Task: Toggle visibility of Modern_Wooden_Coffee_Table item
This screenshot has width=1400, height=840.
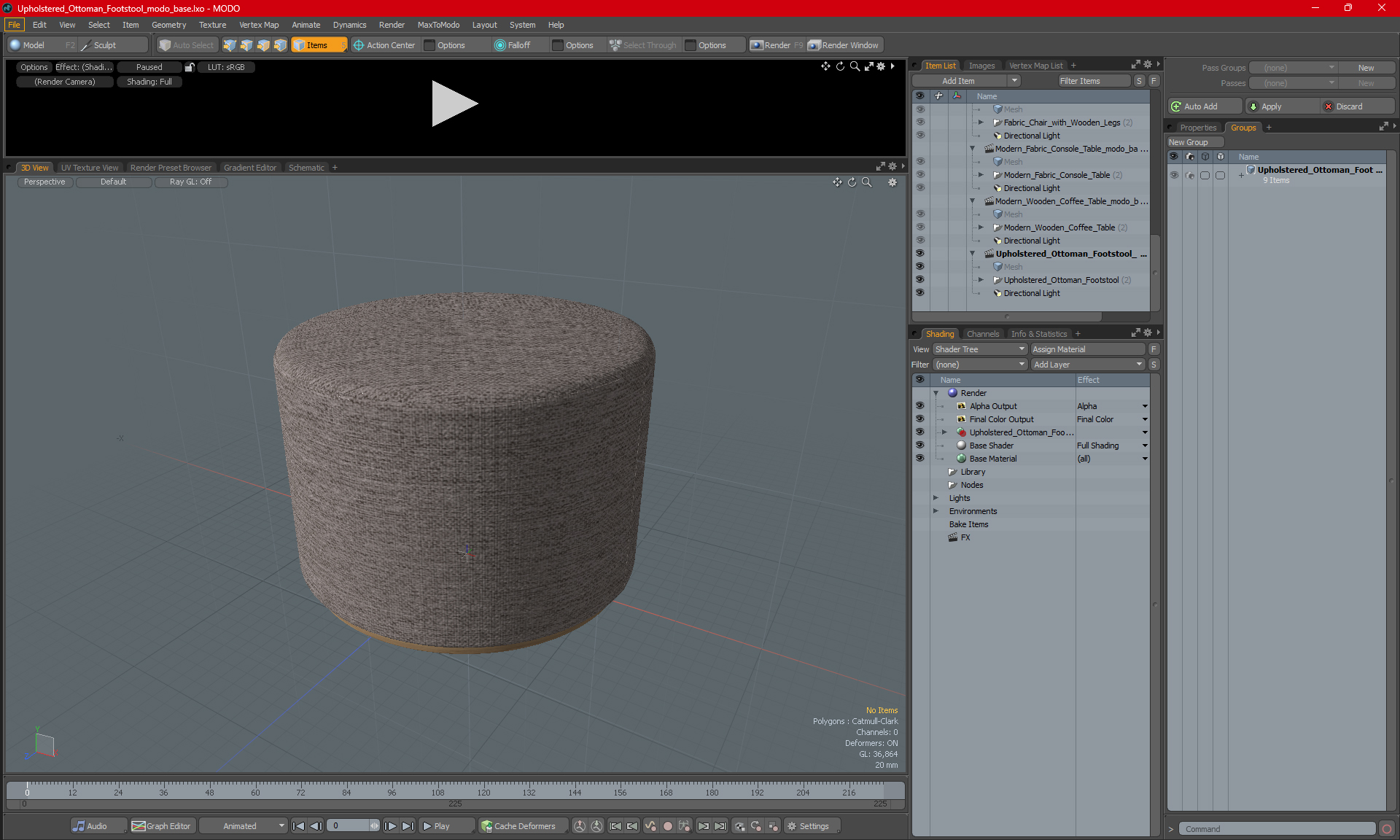Action: coord(919,227)
